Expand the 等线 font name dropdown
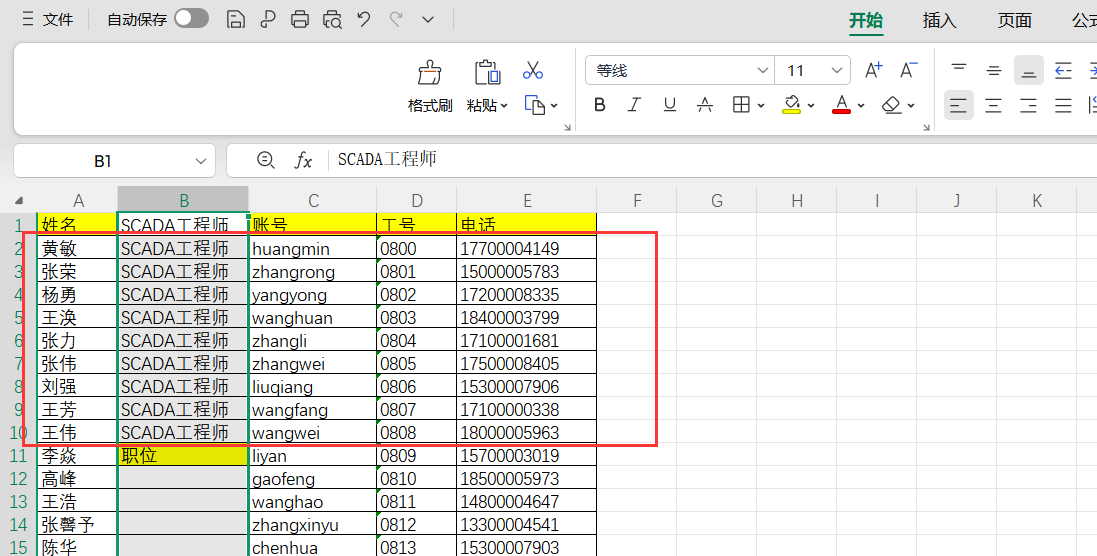The image size is (1097, 556). [761, 70]
